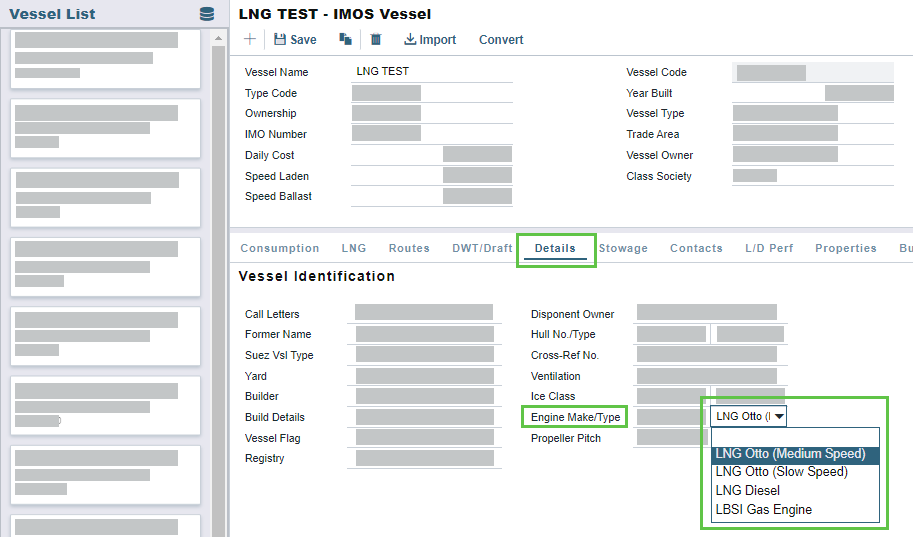
Task: Select LNG Otto (Medium Speed) option
Action: click(790, 454)
